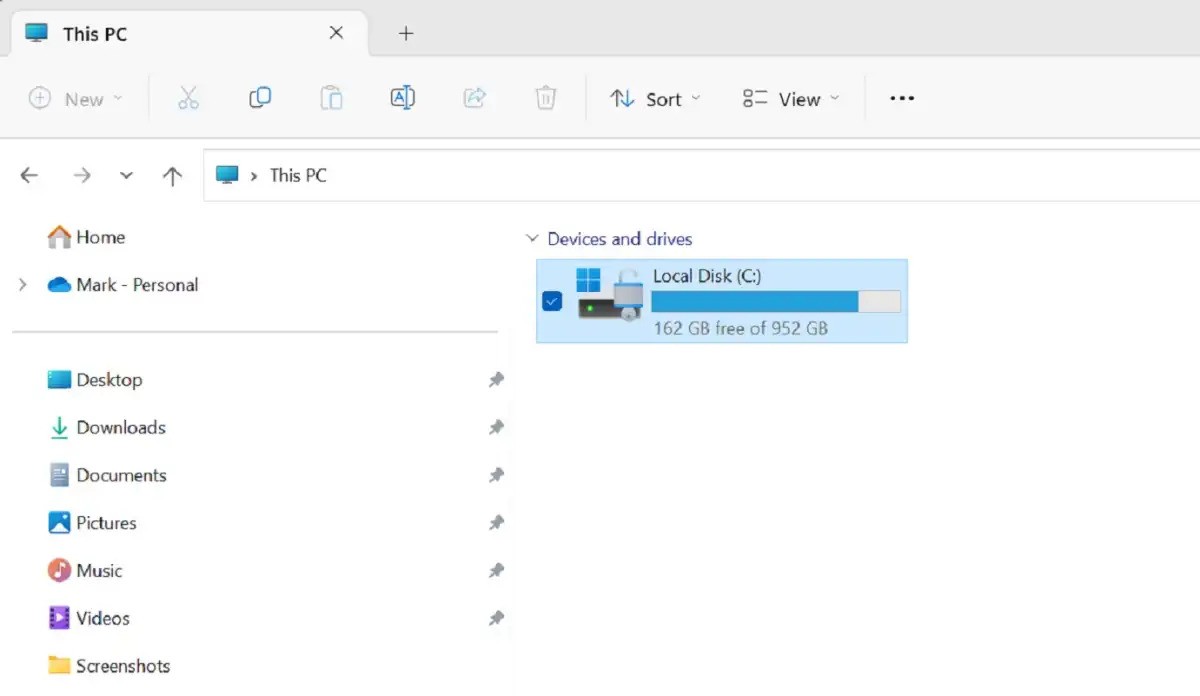This screenshot has height=696, width=1200.
Task: Click the Back navigation arrow
Action: tap(29, 175)
